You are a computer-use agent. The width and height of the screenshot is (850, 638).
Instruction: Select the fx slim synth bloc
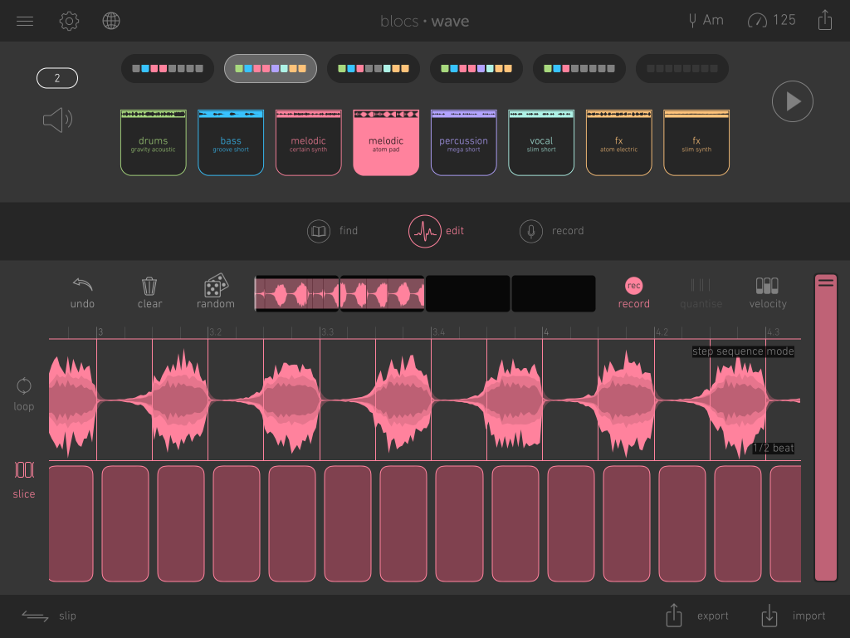[x=697, y=143]
